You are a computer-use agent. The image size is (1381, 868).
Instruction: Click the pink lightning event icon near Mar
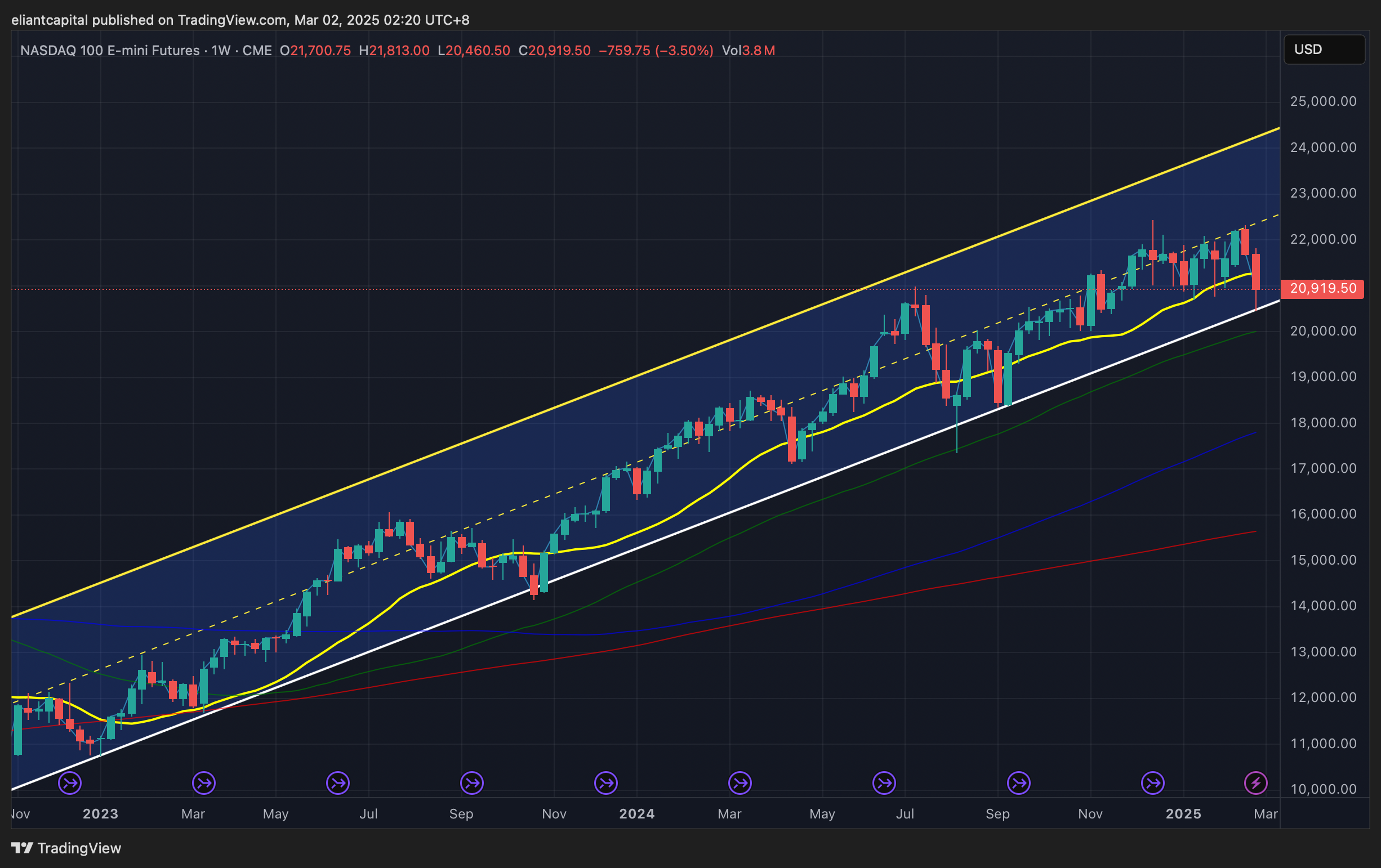click(1255, 783)
